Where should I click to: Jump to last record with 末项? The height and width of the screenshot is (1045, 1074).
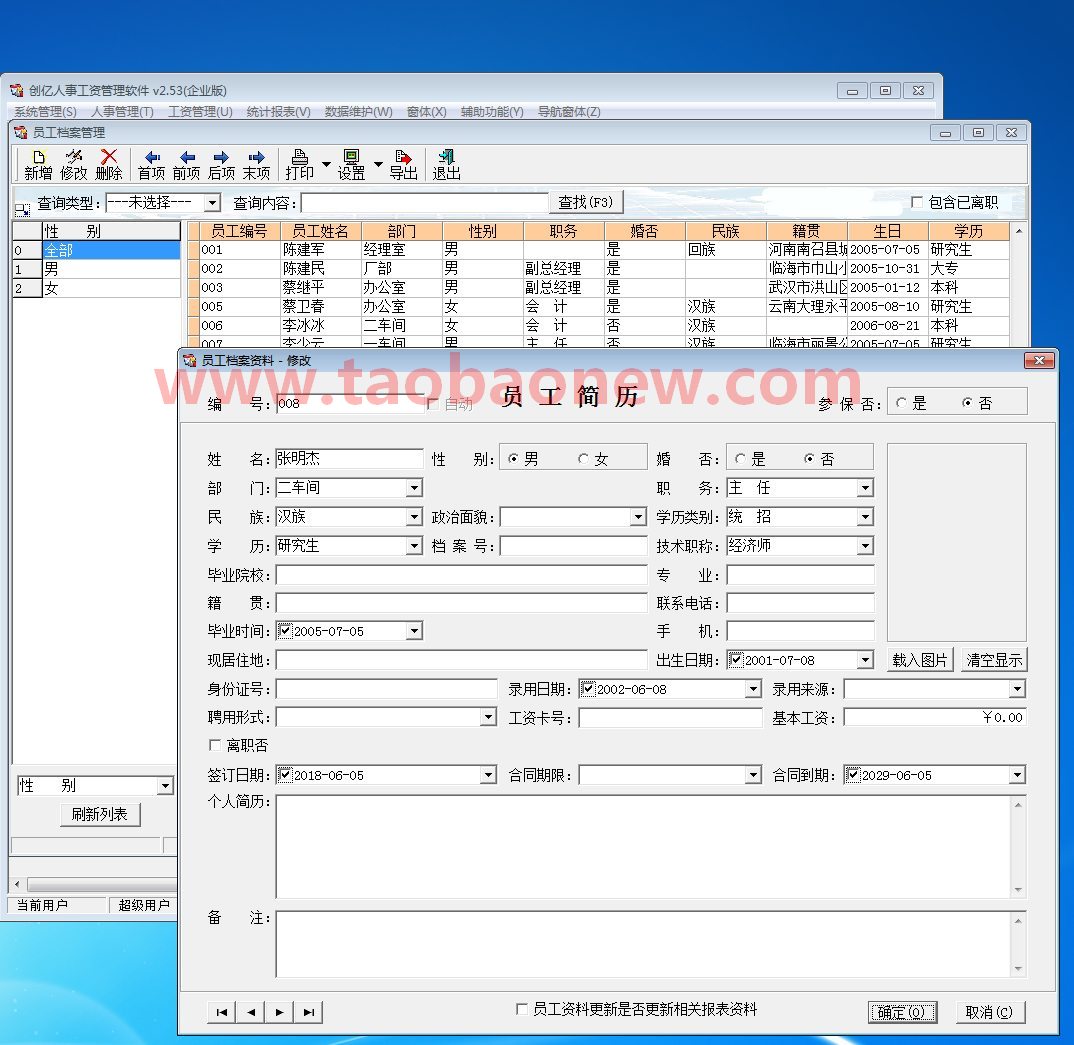click(x=256, y=165)
